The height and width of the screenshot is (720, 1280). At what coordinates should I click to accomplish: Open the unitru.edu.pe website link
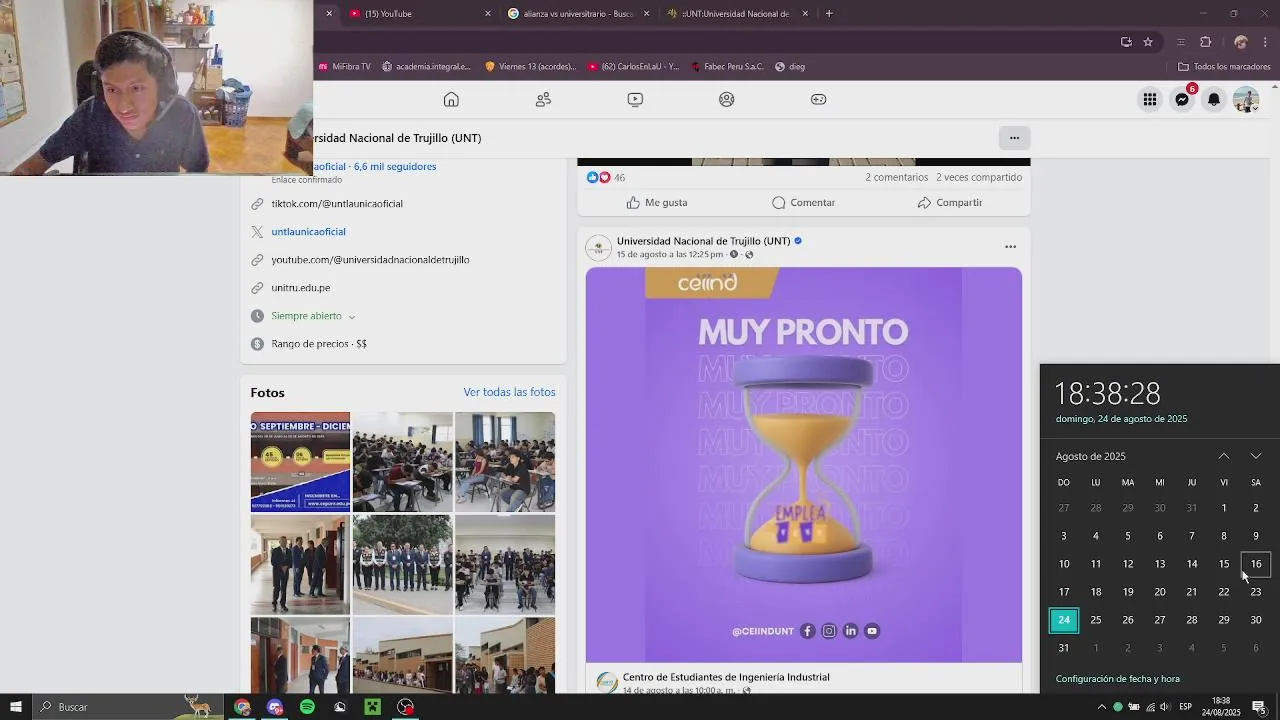tap(300, 287)
